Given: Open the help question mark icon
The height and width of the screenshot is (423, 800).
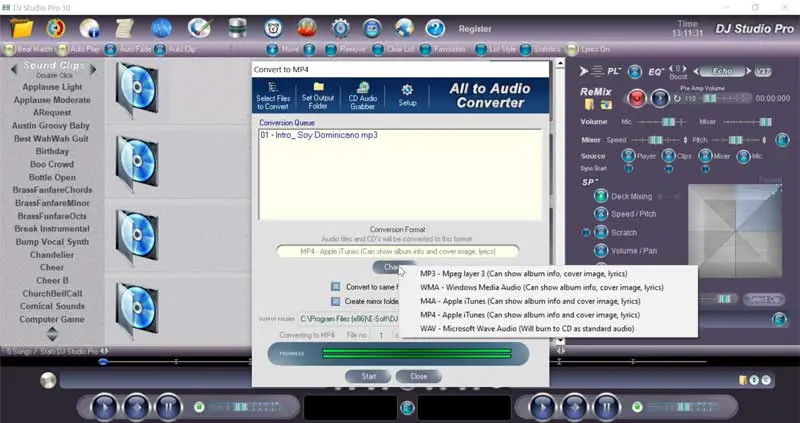Looking at the screenshot, I should point(435,28).
